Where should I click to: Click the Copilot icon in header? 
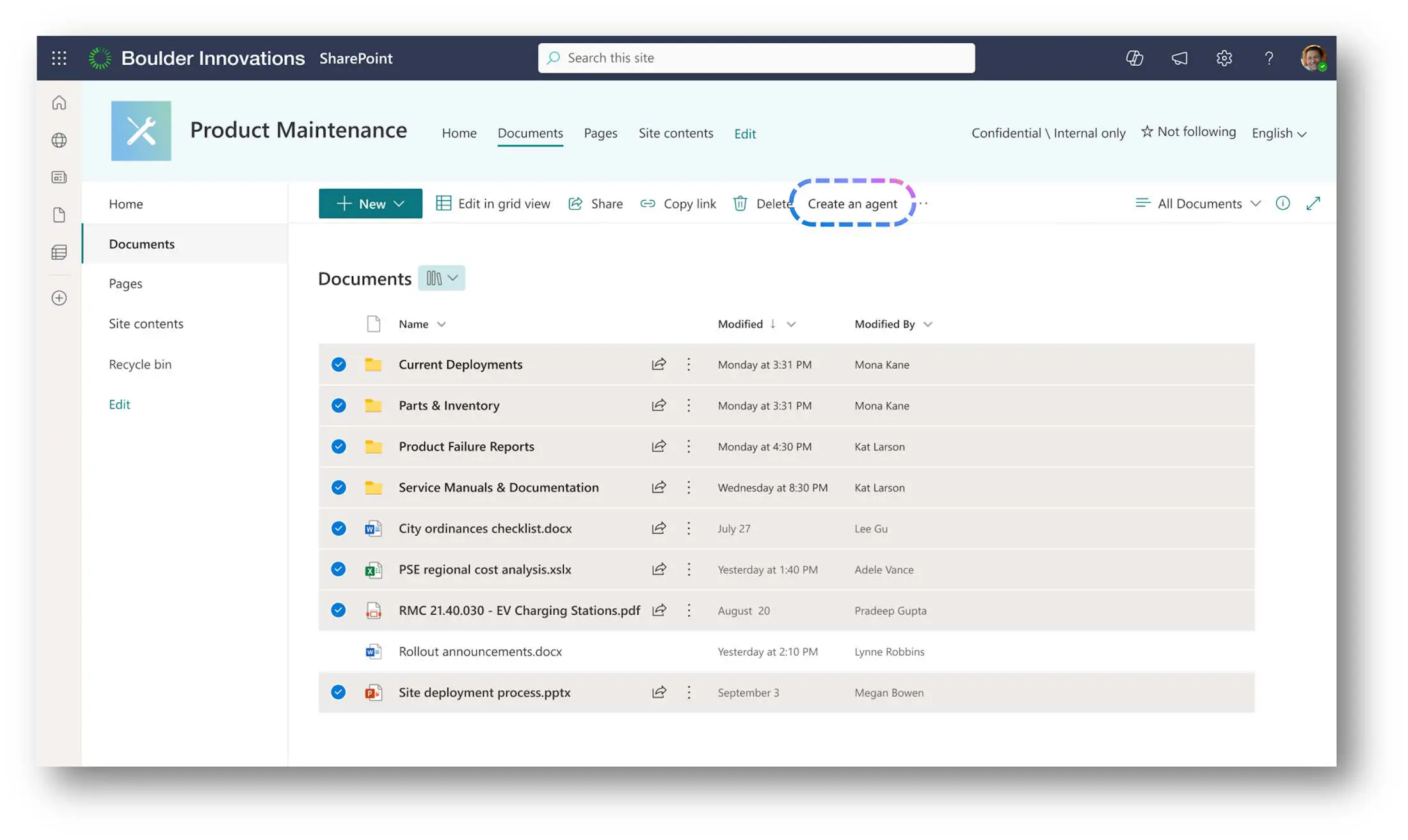coord(1134,58)
